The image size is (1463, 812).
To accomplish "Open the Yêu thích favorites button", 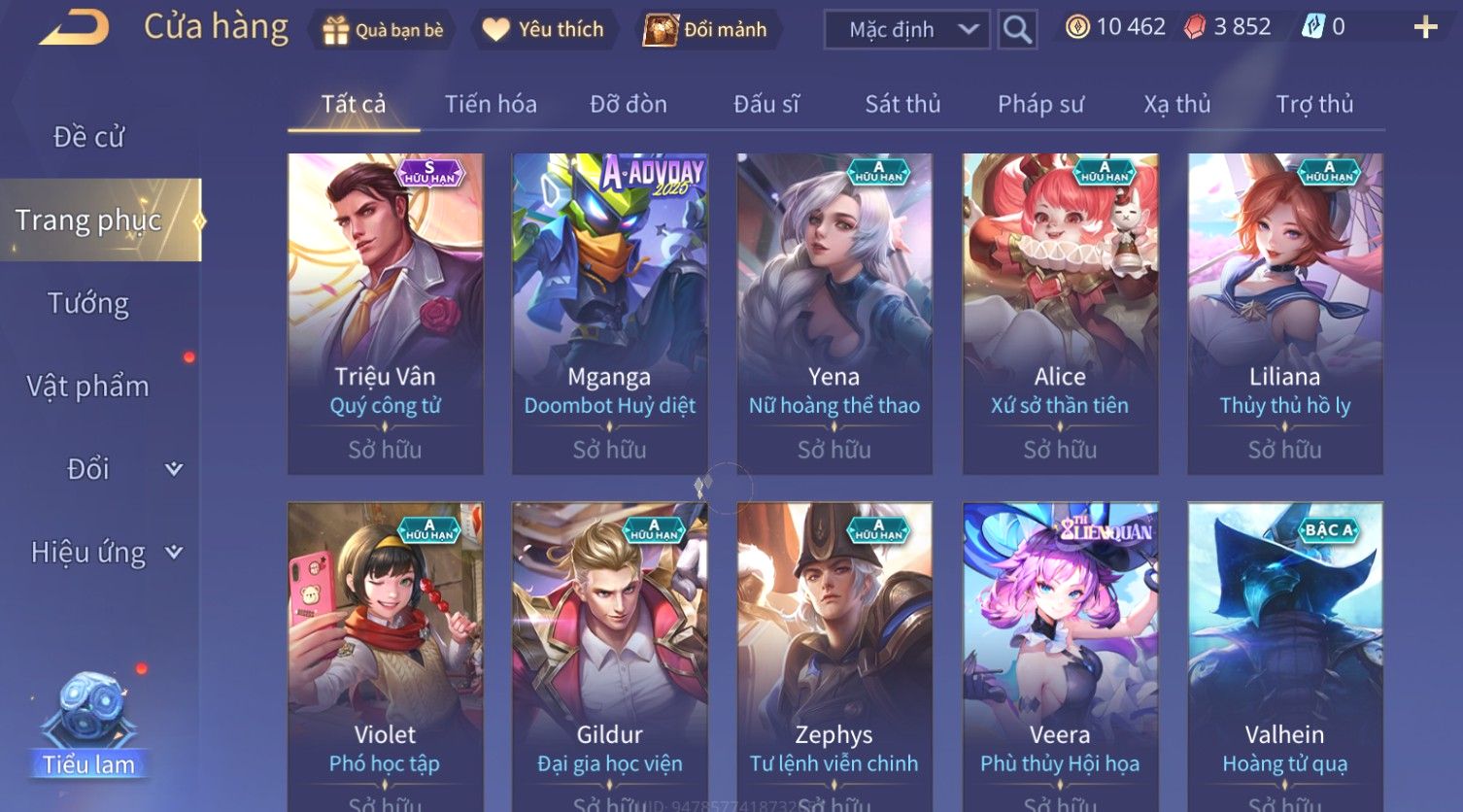I will click(547, 30).
